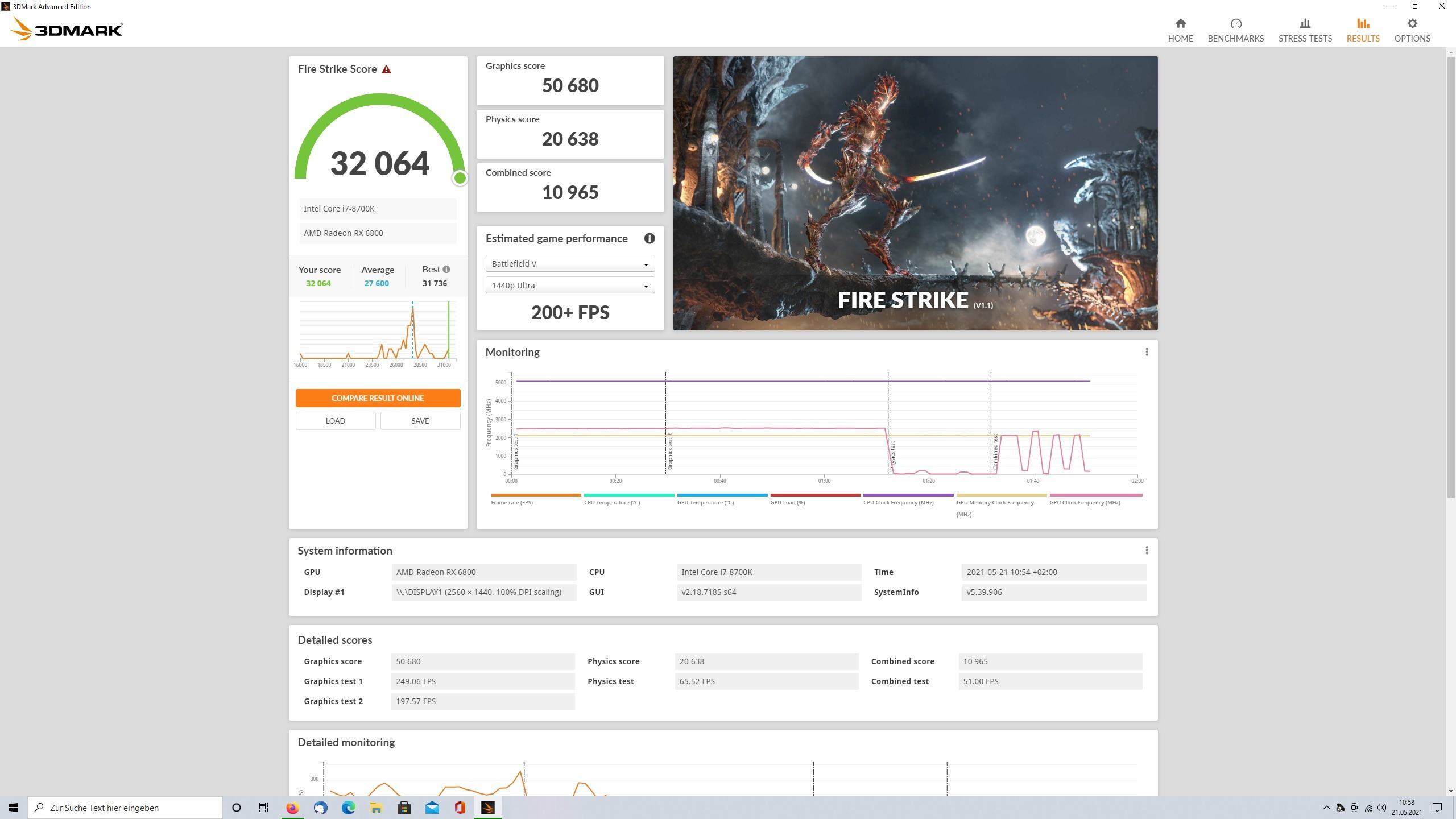Click the Best score 31 736

[435, 283]
